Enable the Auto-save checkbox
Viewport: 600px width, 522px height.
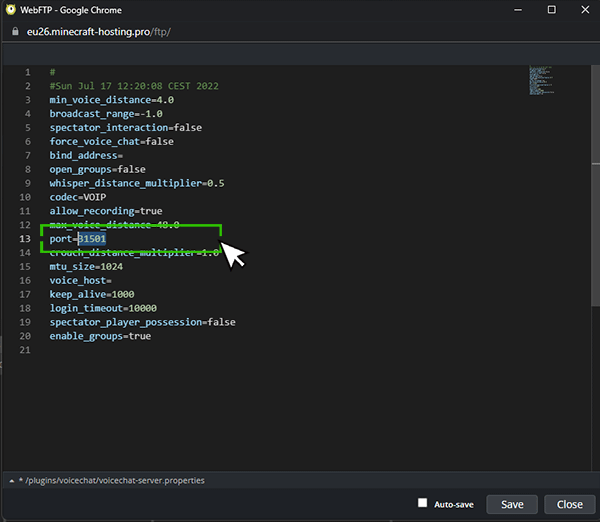[x=422, y=503]
